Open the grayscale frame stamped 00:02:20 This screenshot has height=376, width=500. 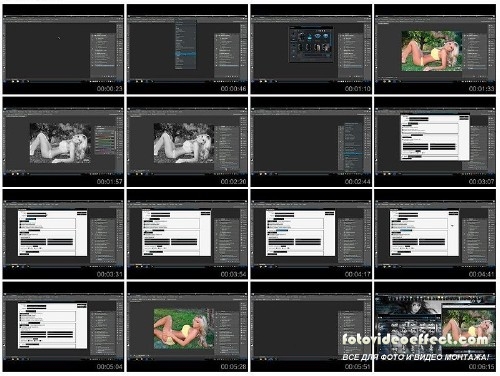tap(187, 142)
